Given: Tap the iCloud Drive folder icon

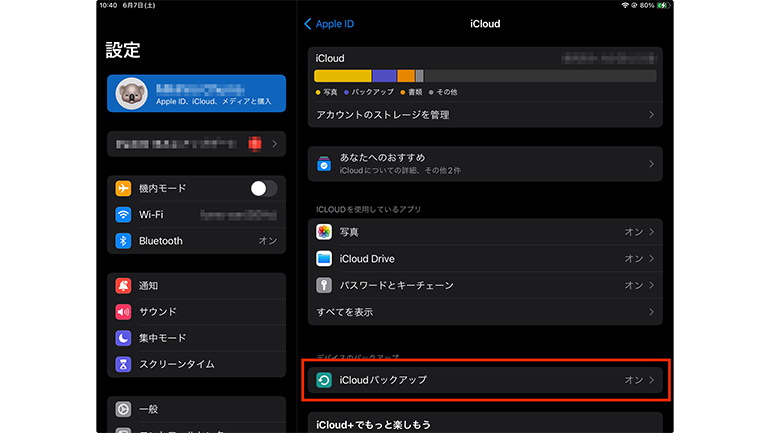Looking at the screenshot, I should tap(324, 258).
